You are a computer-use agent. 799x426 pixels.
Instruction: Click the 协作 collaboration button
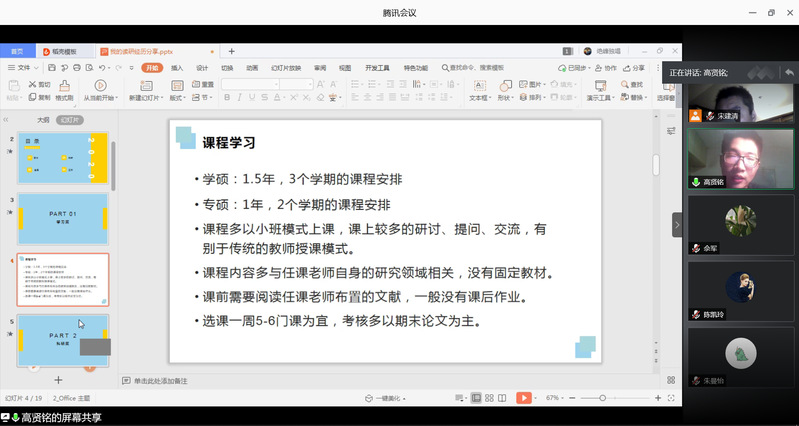click(606, 67)
